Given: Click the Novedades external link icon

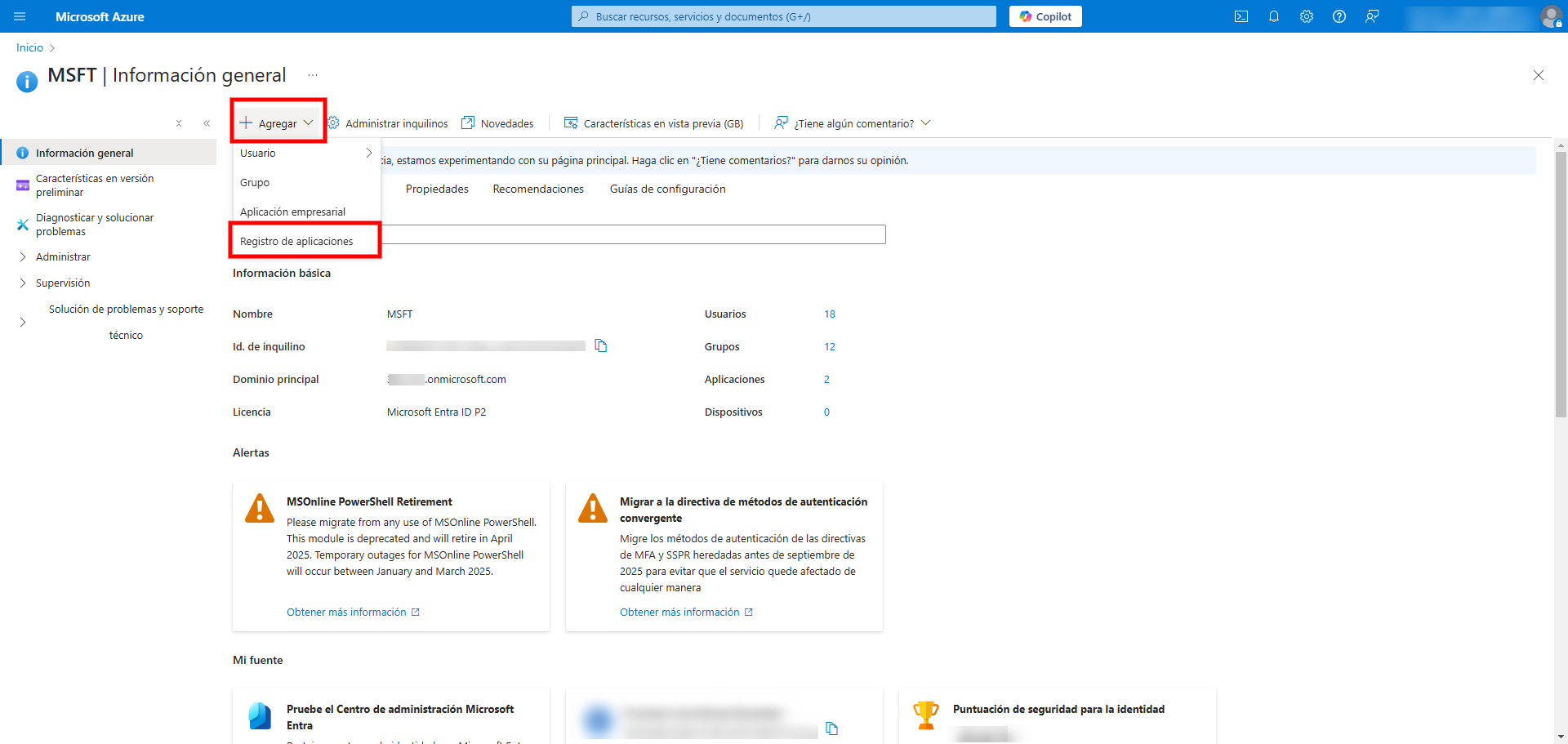Looking at the screenshot, I should tap(468, 123).
